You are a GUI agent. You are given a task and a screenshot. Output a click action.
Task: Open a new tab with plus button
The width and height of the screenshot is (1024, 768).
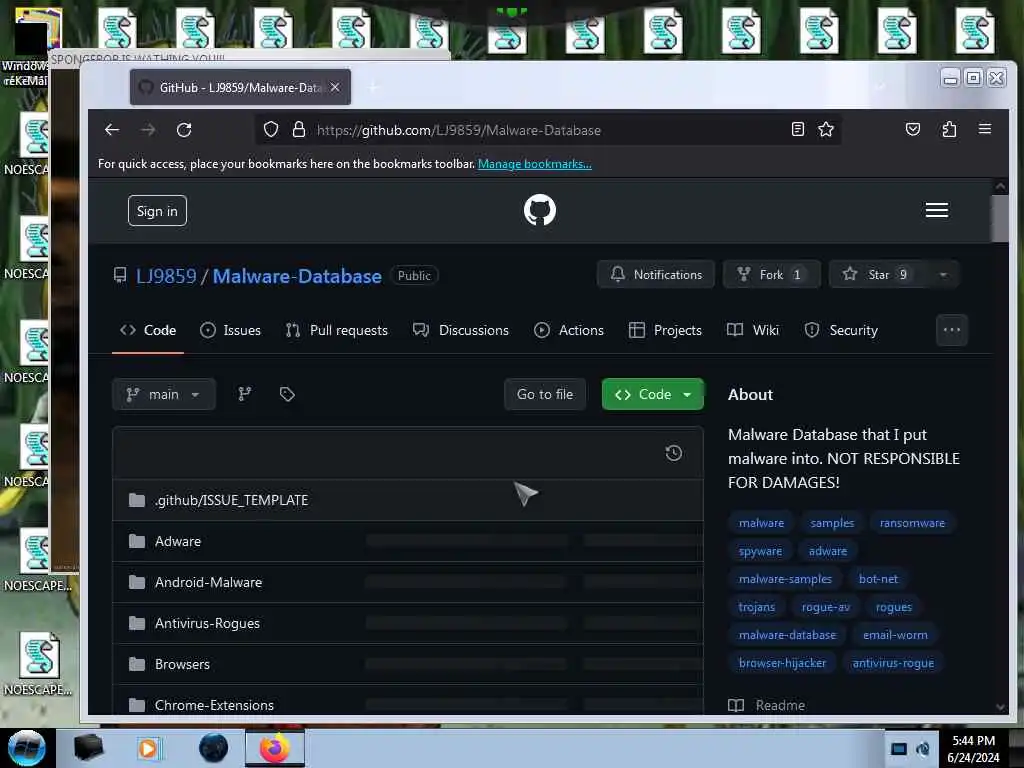click(x=374, y=87)
